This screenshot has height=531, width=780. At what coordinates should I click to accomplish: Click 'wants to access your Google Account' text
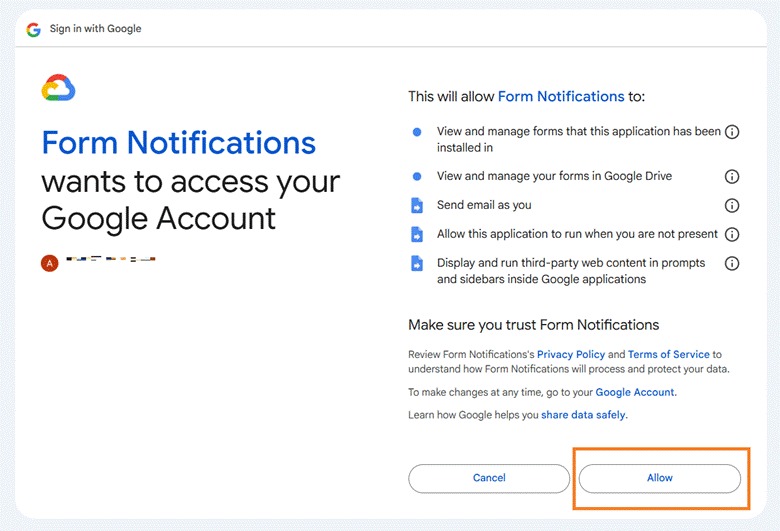(191, 200)
